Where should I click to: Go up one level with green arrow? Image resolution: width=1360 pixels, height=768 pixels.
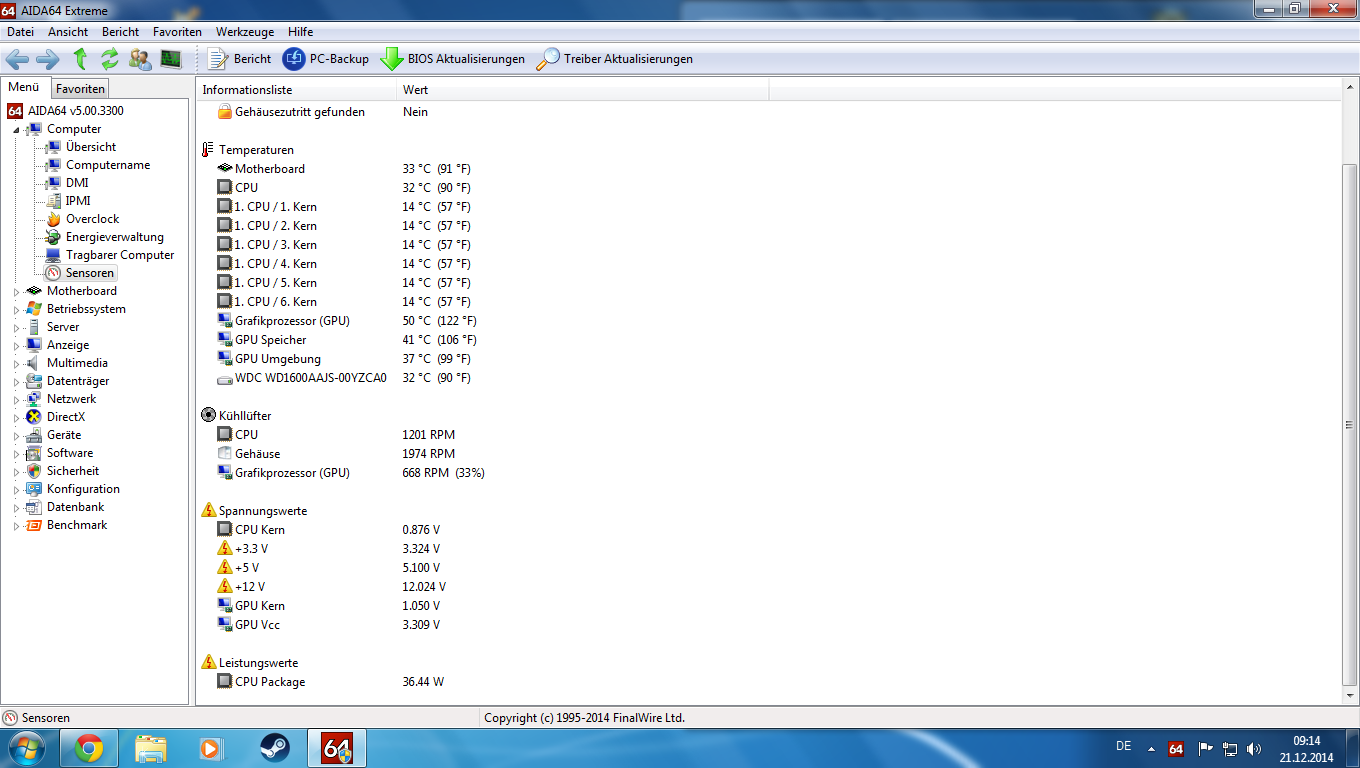[80, 59]
